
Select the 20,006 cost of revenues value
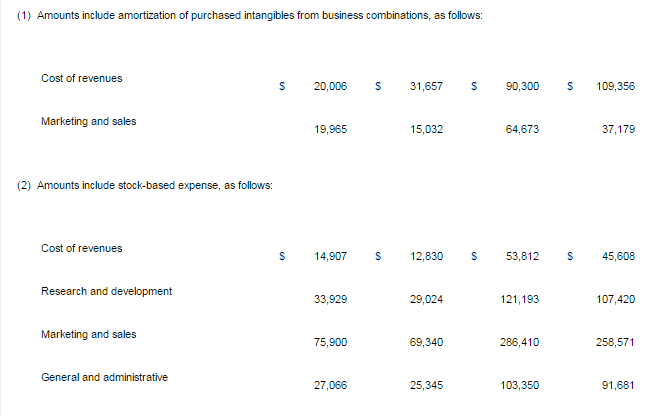[330, 86]
